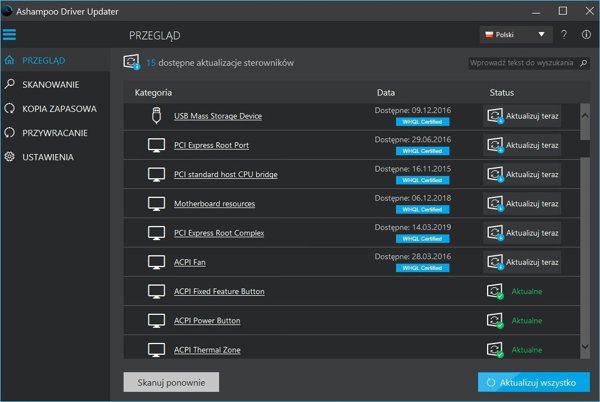Click Aktualizuj teraz for PCI Express Root Port
600x402 pixels.
click(522, 145)
